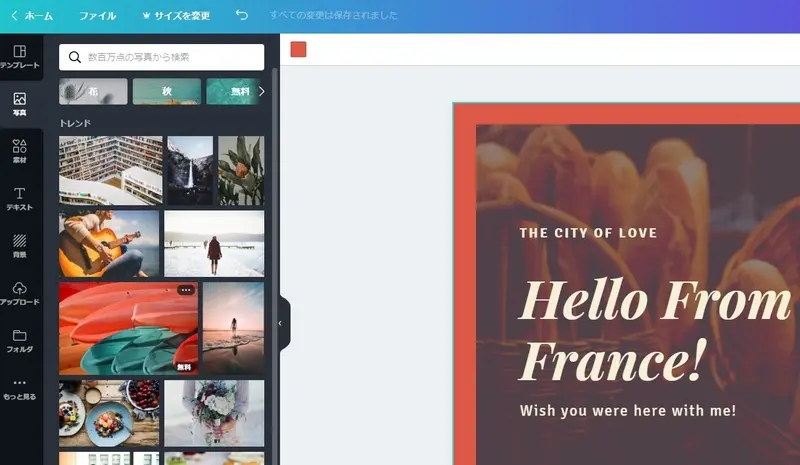This screenshot has width=800, height=465.
Task: Open the ファイル menu
Action: (97, 16)
